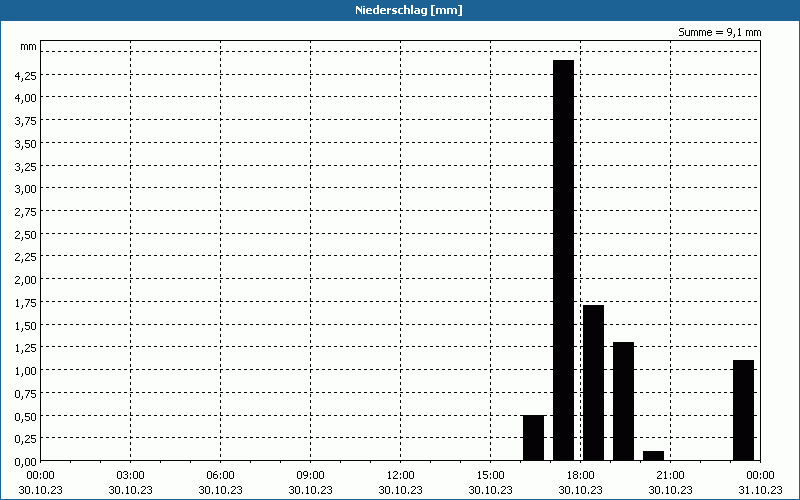800x500 pixels.
Task: Click the 4,25 y-axis label
Action: point(26,76)
